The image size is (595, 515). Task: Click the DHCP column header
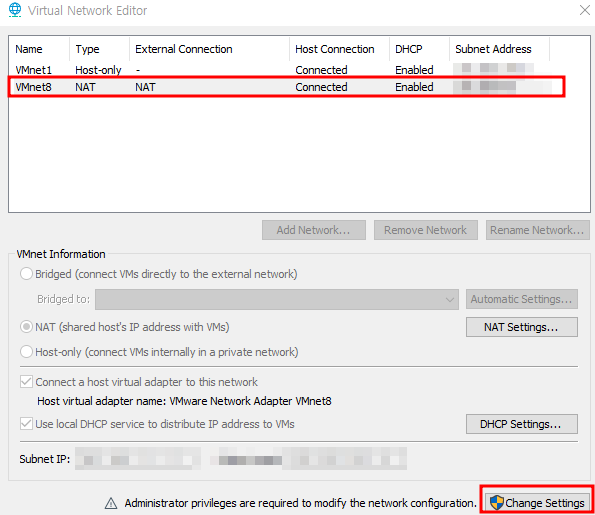(419, 49)
